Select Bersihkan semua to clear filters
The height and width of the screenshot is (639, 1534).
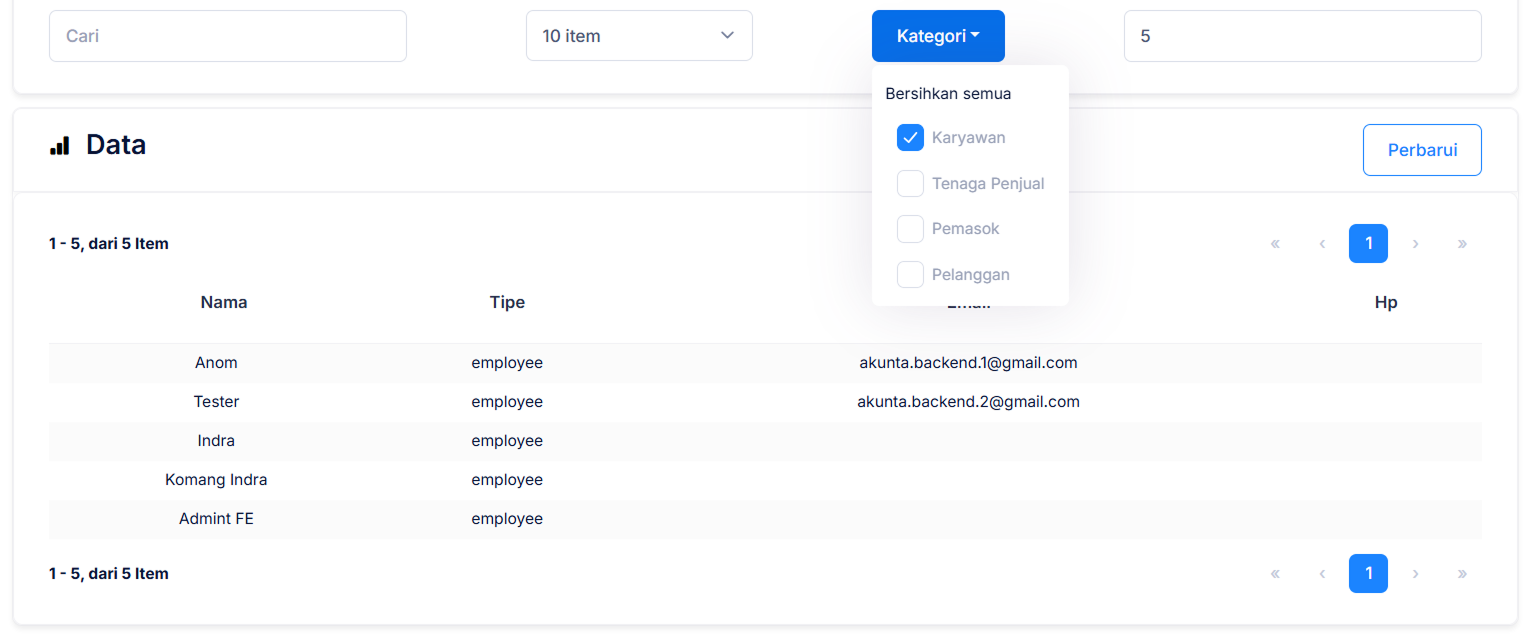(x=948, y=94)
